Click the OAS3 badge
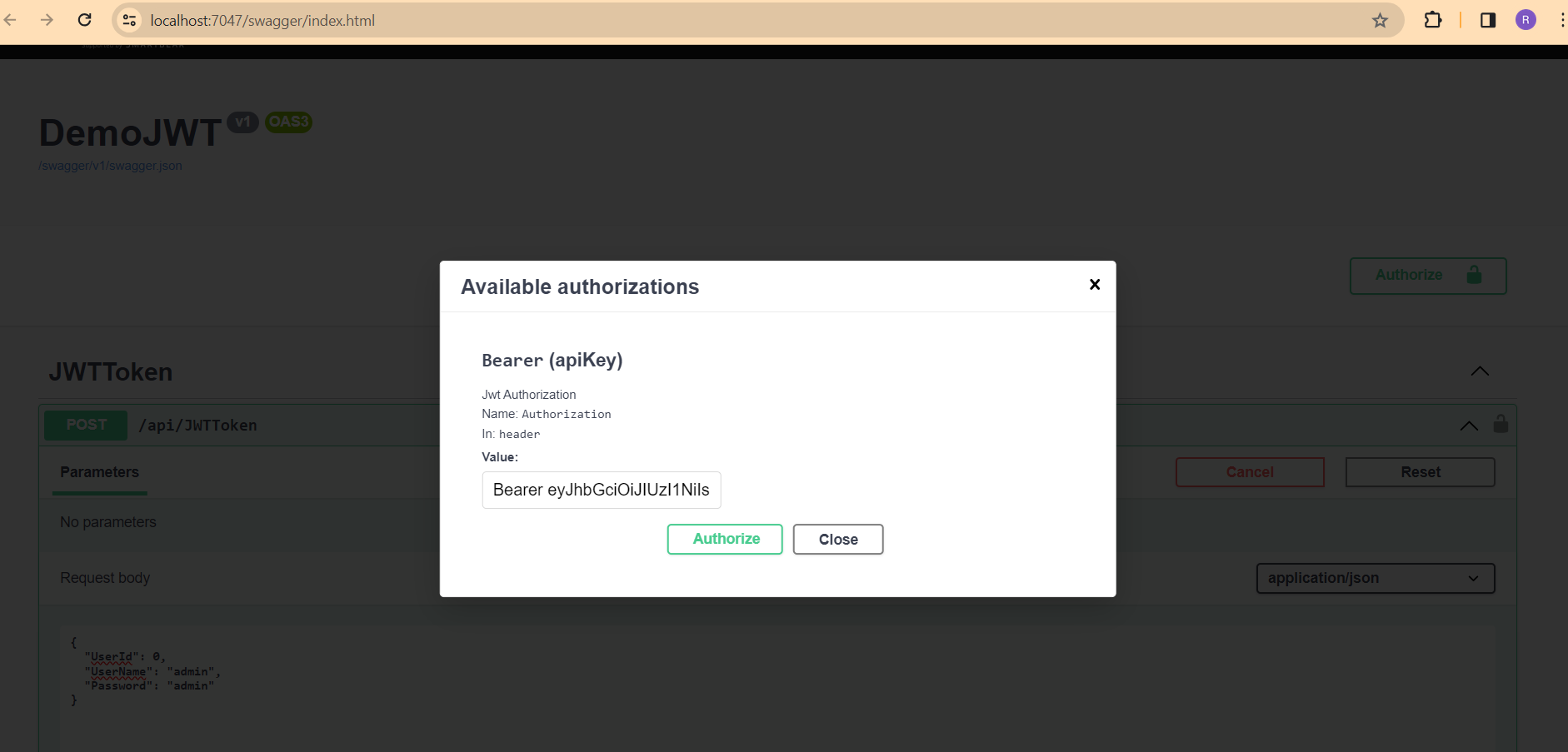Viewport: 1568px width, 752px height. [289, 122]
